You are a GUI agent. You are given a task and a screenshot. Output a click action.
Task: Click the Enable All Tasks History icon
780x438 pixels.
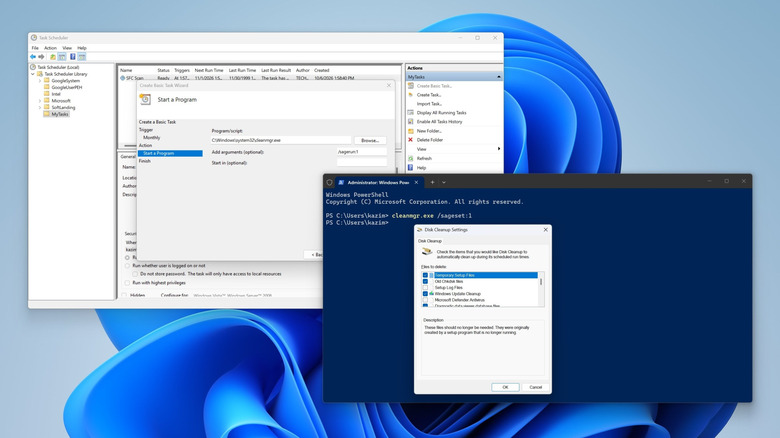[410, 121]
